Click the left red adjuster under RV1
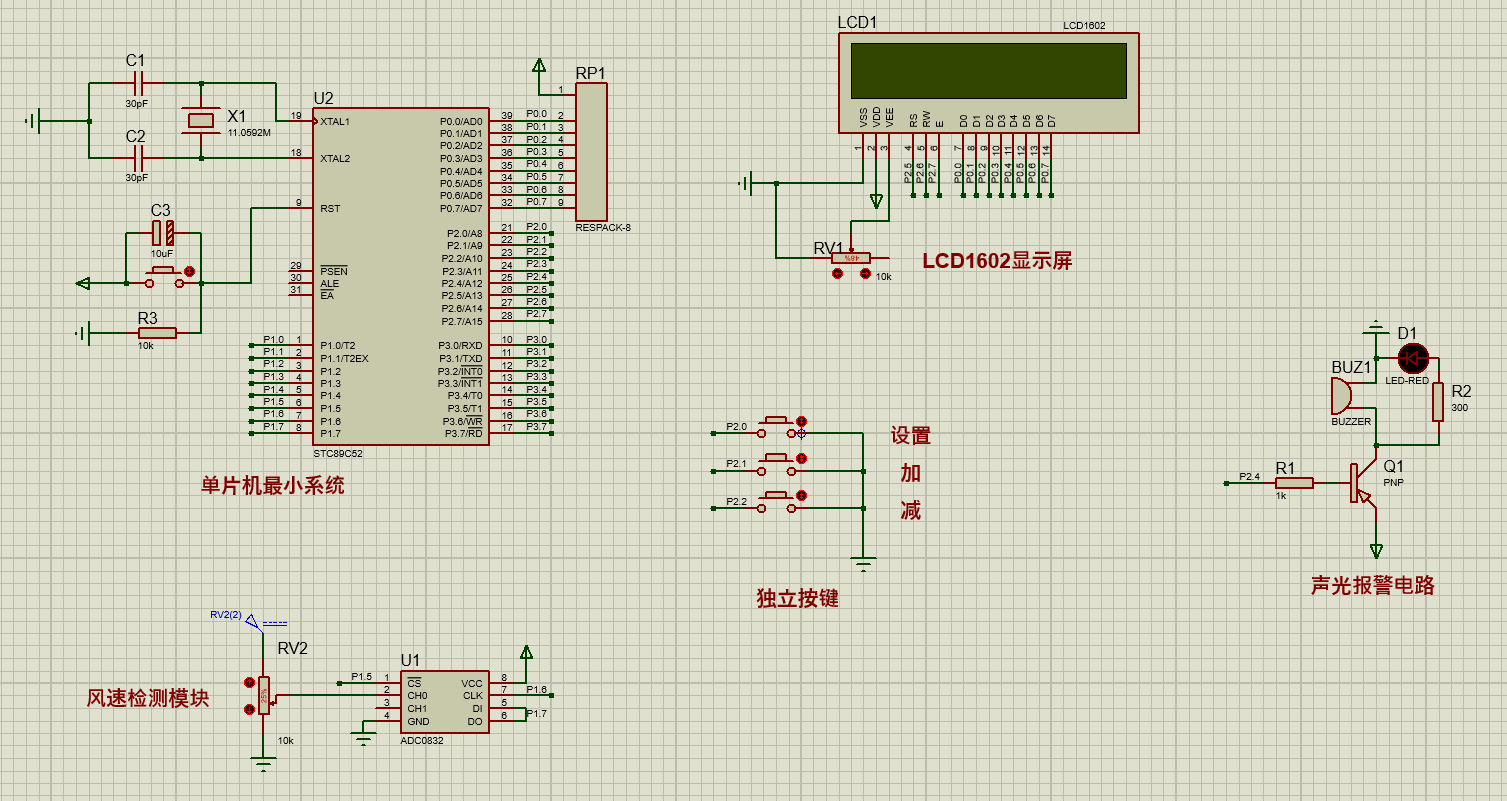The height and width of the screenshot is (801, 1507). pyautogui.click(x=837, y=274)
